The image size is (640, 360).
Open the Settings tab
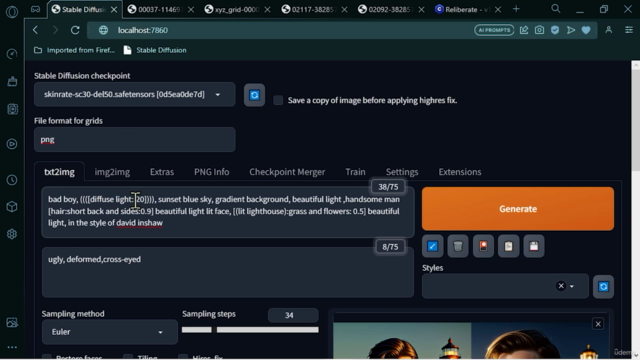pyautogui.click(x=402, y=172)
